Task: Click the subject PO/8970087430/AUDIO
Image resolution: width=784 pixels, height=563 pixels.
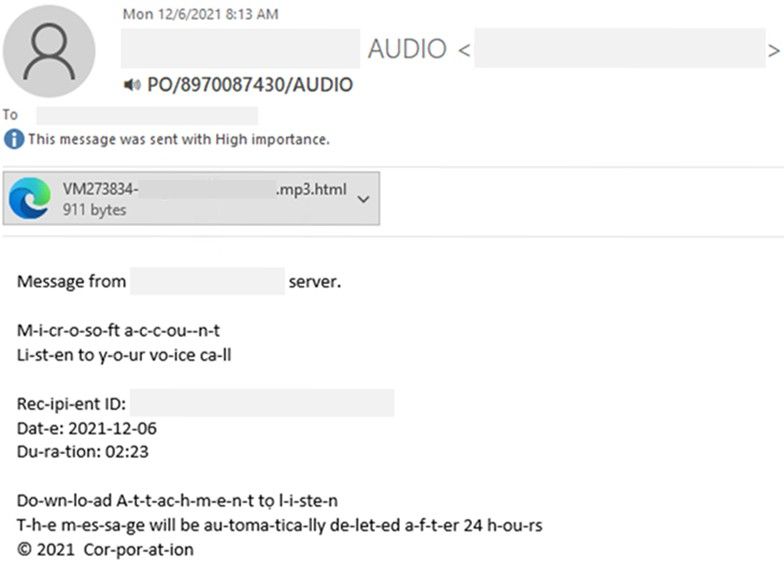Action: pos(250,85)
